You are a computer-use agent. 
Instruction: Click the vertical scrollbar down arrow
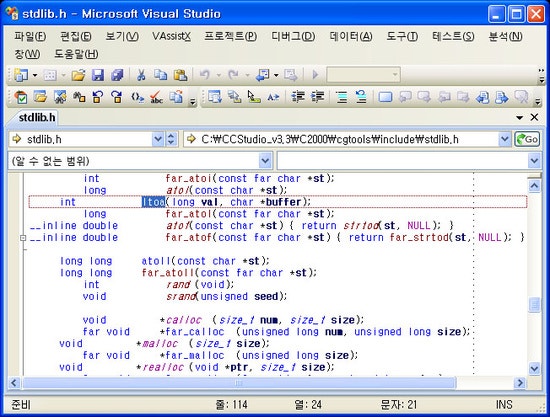point(534,368)
